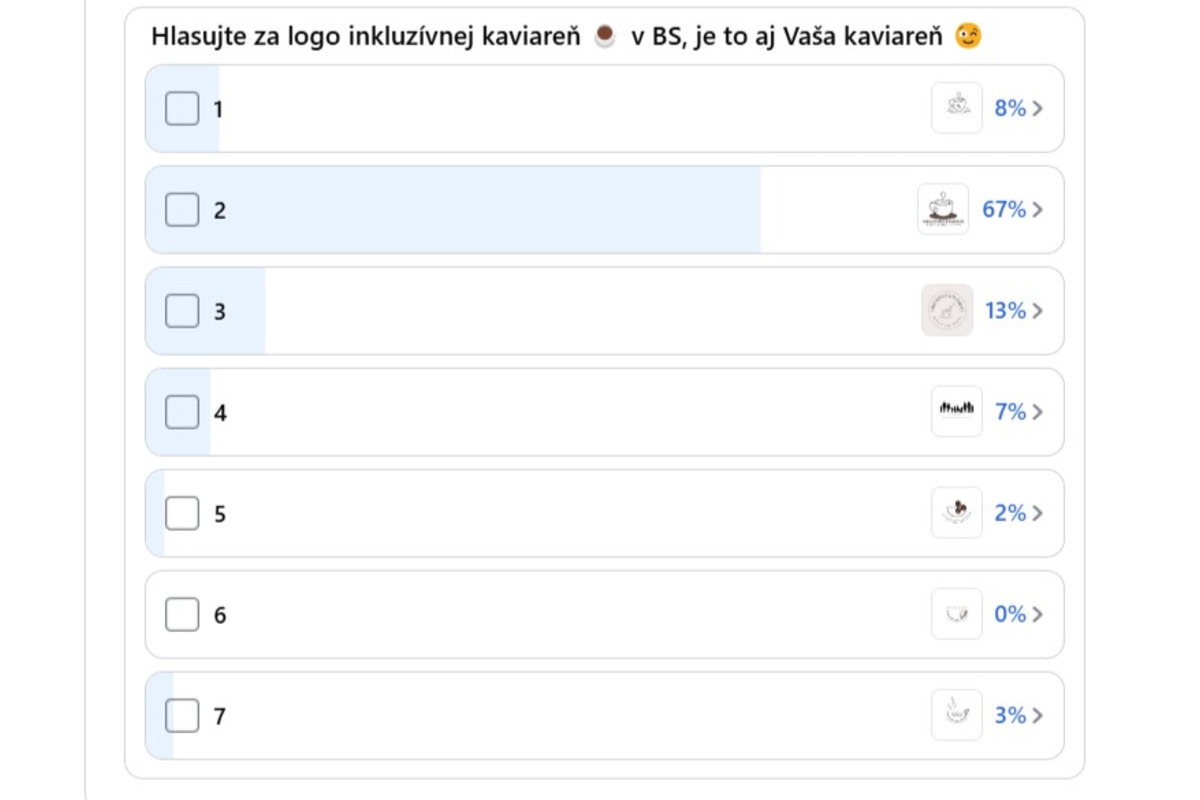Open the steaming cup logo for option 7
The image size is (1200, 800).
point(956,715)
